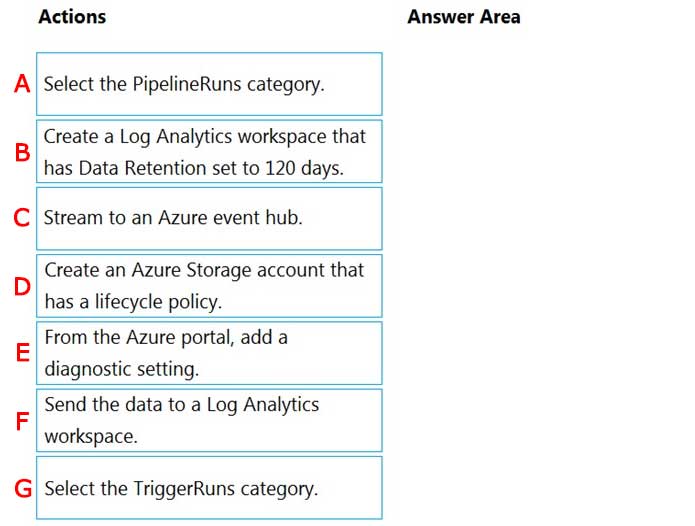Screen dimensions: 695x526
Task: Click the red letter D label
Action: 22,287
